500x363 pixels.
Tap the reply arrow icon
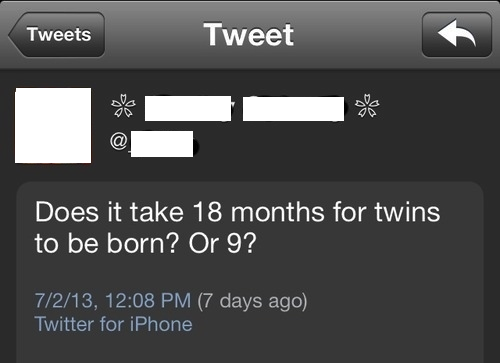pos(457,35)
